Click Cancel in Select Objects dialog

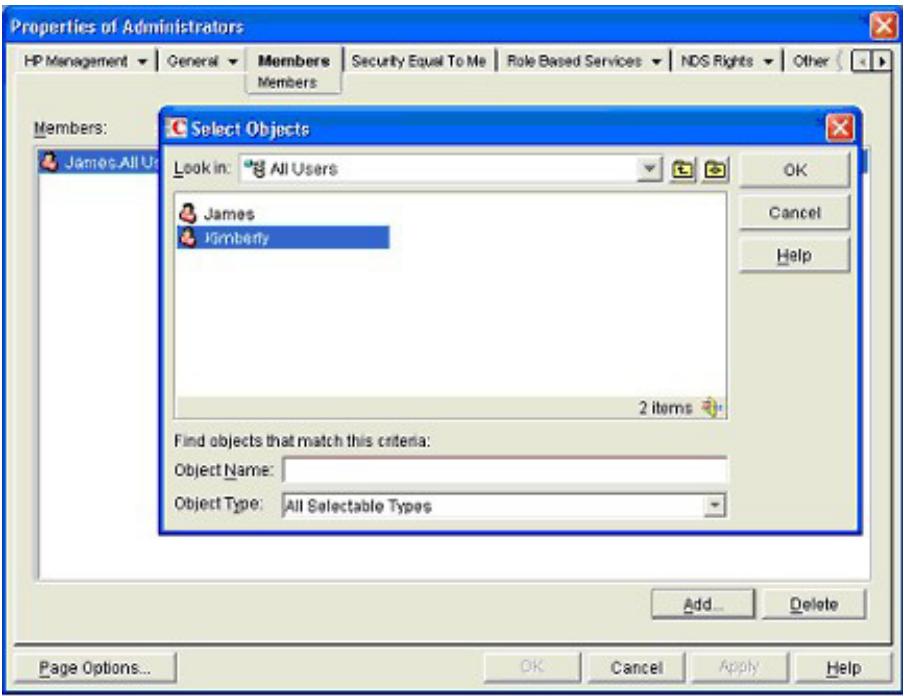pos(794,213)
